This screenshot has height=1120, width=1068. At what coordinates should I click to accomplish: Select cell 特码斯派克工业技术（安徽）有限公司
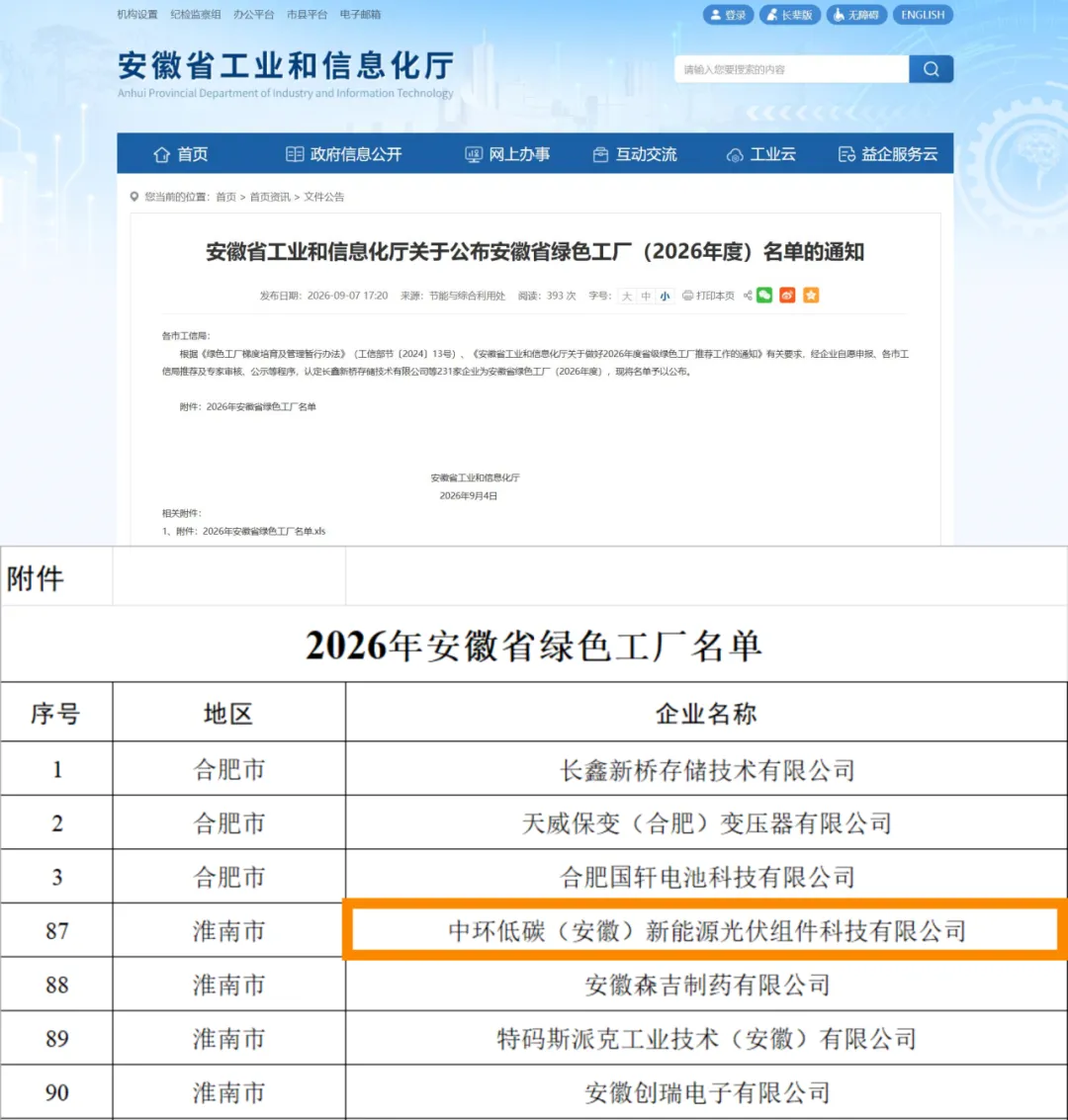(706, 1038)
